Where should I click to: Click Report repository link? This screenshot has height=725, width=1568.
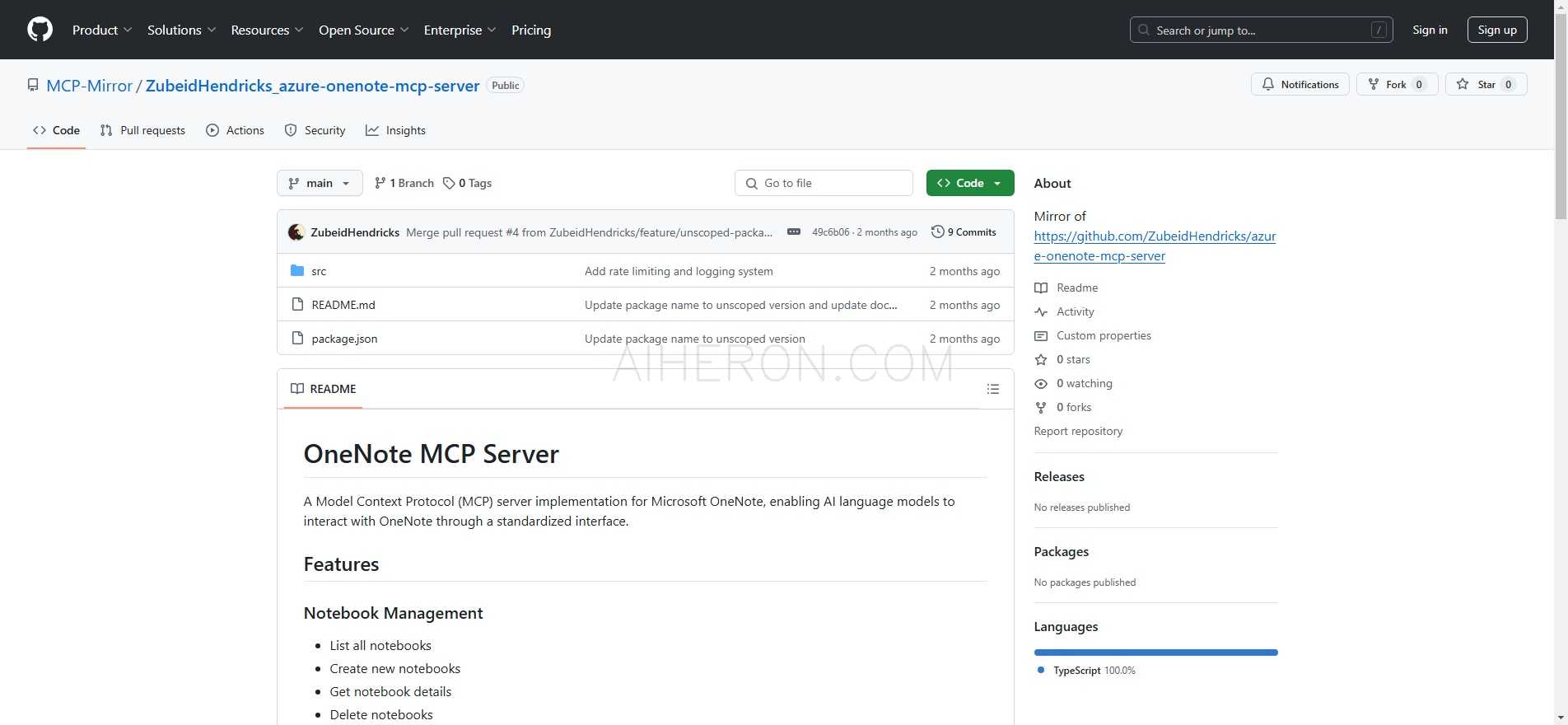coord(1078,431)
